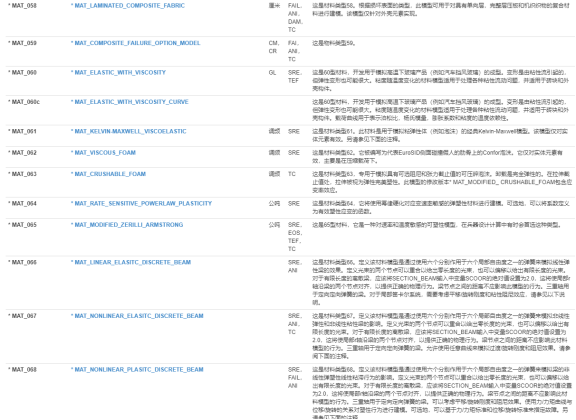Open the MAT_VISCOUS_FOAM link
The height and width of the screenshot is (420, 576).
[x=103, y=152]
